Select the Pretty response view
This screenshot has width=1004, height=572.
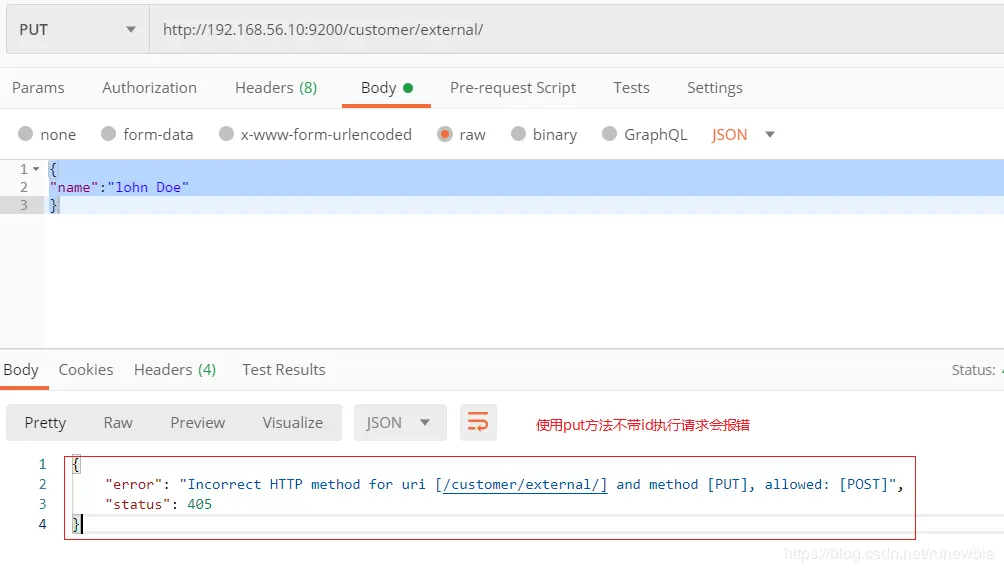(x=45, y=423)
